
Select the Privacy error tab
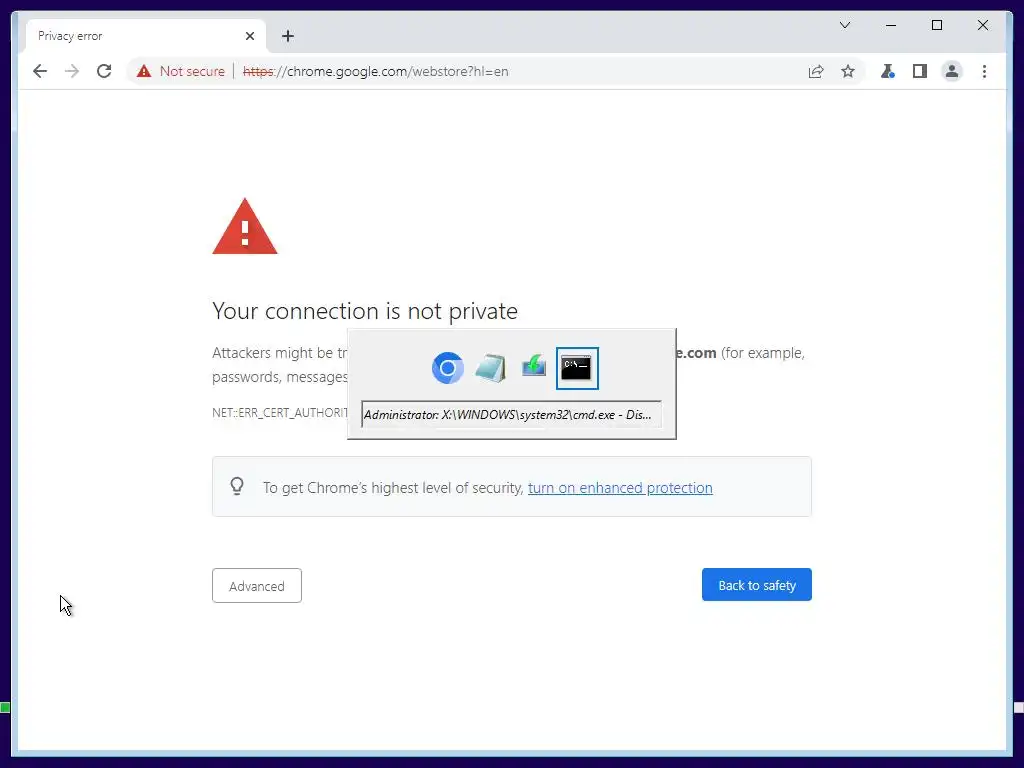tap(146, 36)
